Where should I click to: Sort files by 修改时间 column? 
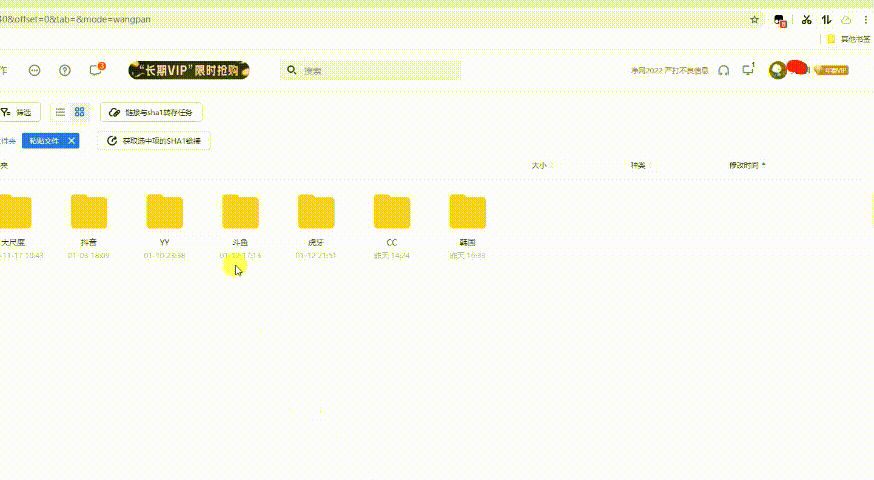[745, 164]
